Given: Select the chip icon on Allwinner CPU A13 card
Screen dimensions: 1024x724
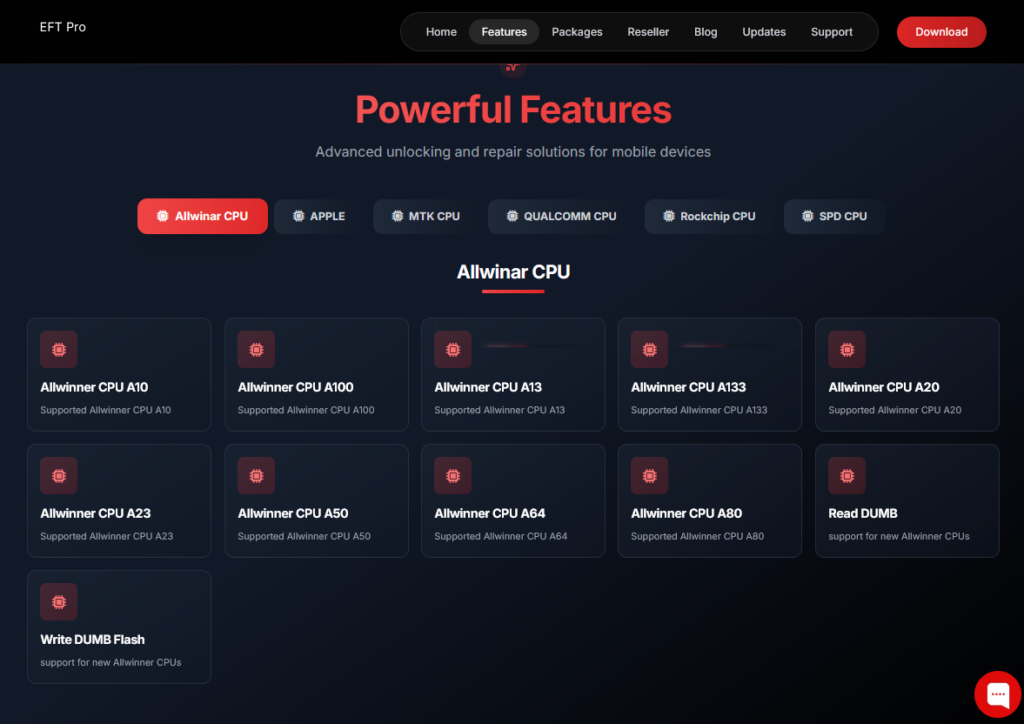Looking at the screenshot, I should click(452, 349).
